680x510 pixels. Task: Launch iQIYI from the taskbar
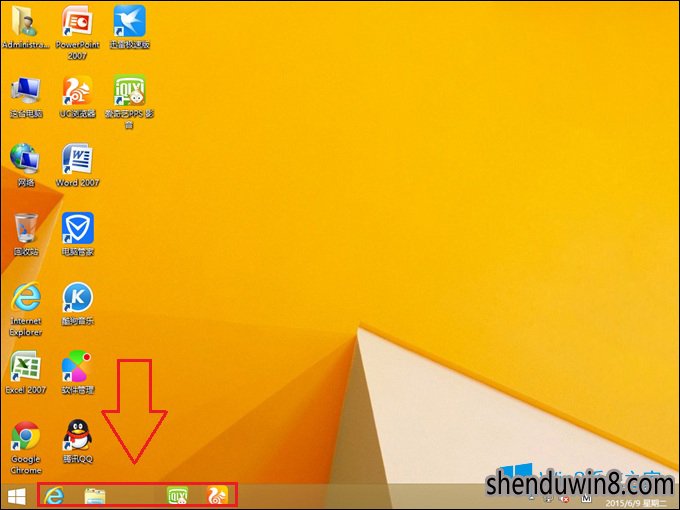pos(177,495)
